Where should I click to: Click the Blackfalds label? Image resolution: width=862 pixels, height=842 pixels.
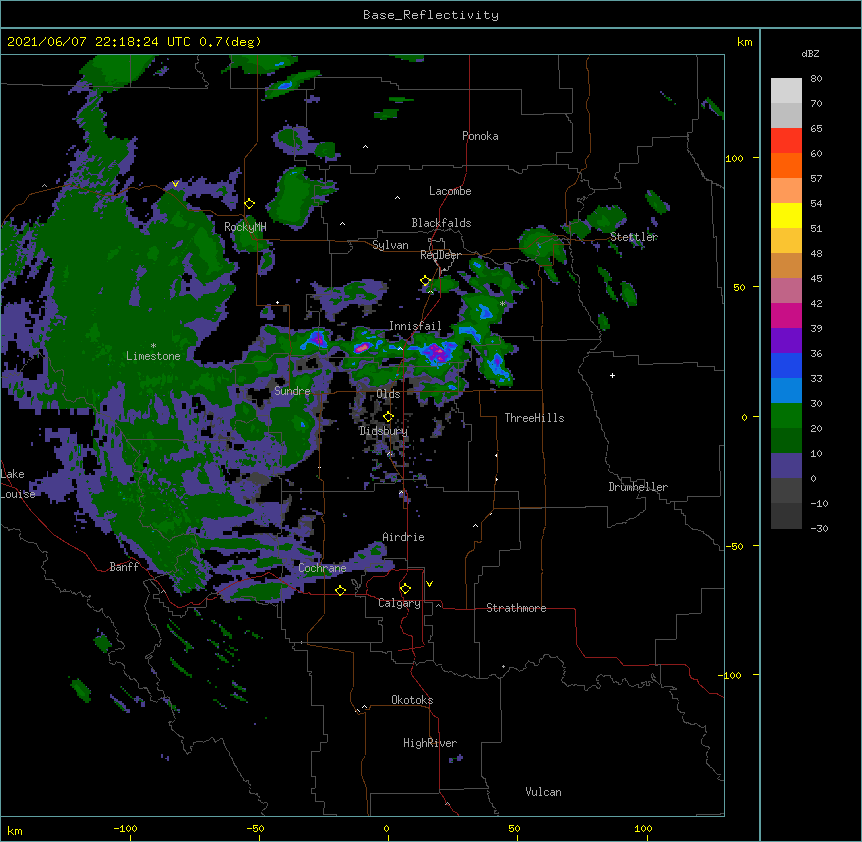(x=441, y=223)
